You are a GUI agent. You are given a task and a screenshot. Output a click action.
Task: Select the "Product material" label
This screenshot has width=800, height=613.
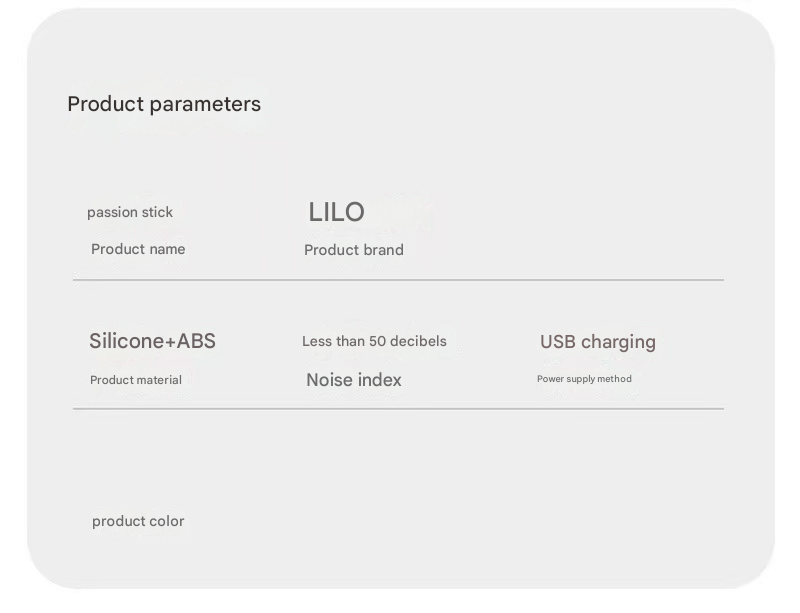(x=136, y=380)
